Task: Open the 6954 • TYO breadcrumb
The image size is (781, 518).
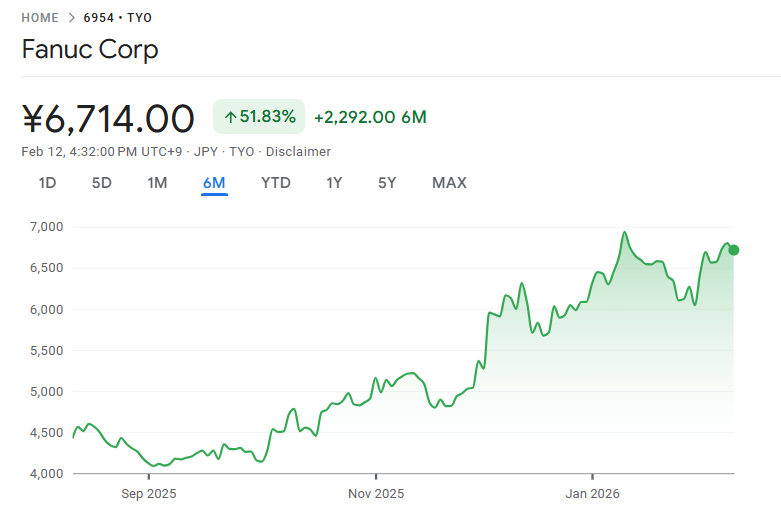Action: click(x=117, y=18)
